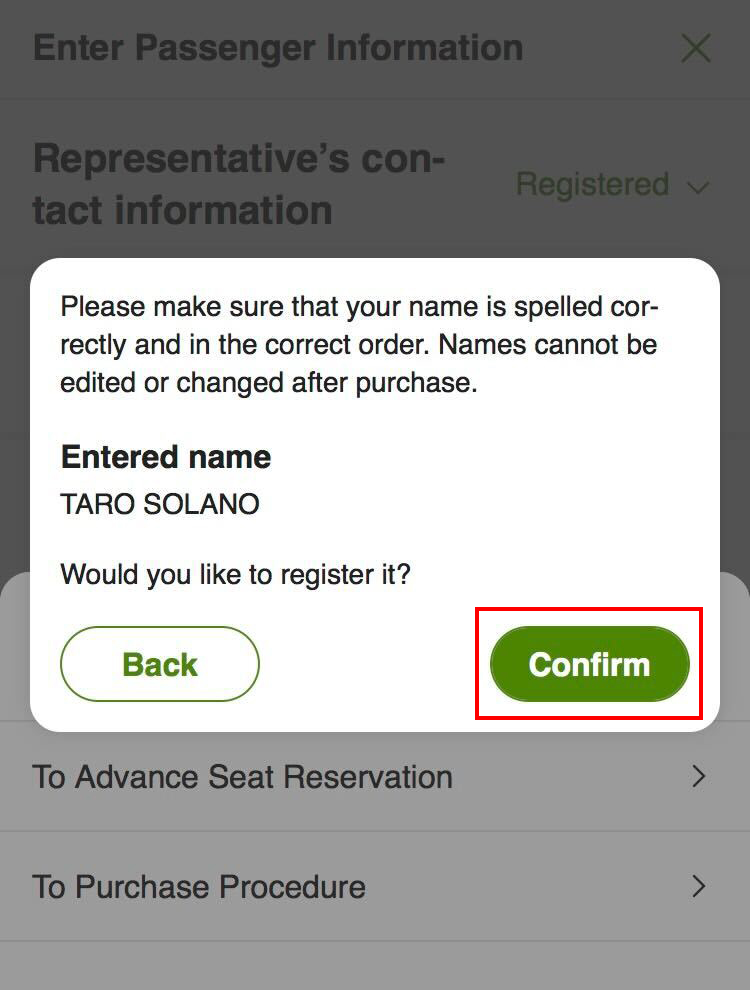The image size is (750, 990).
Task: Go to To Purchase Procedure
Action: [199, 887]
